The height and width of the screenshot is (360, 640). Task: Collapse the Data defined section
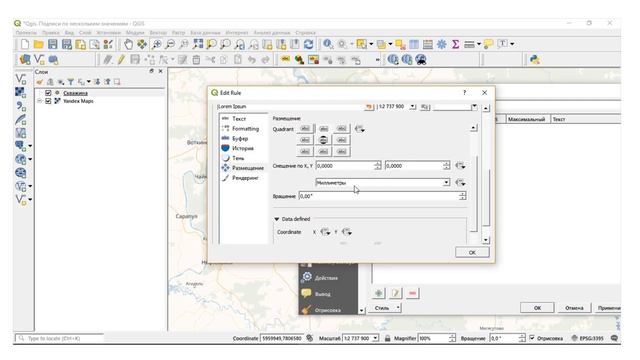pos(276,219)
